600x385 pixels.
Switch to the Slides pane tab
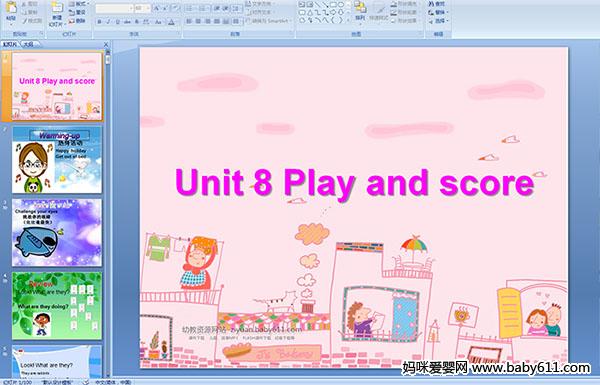(10, 44)
